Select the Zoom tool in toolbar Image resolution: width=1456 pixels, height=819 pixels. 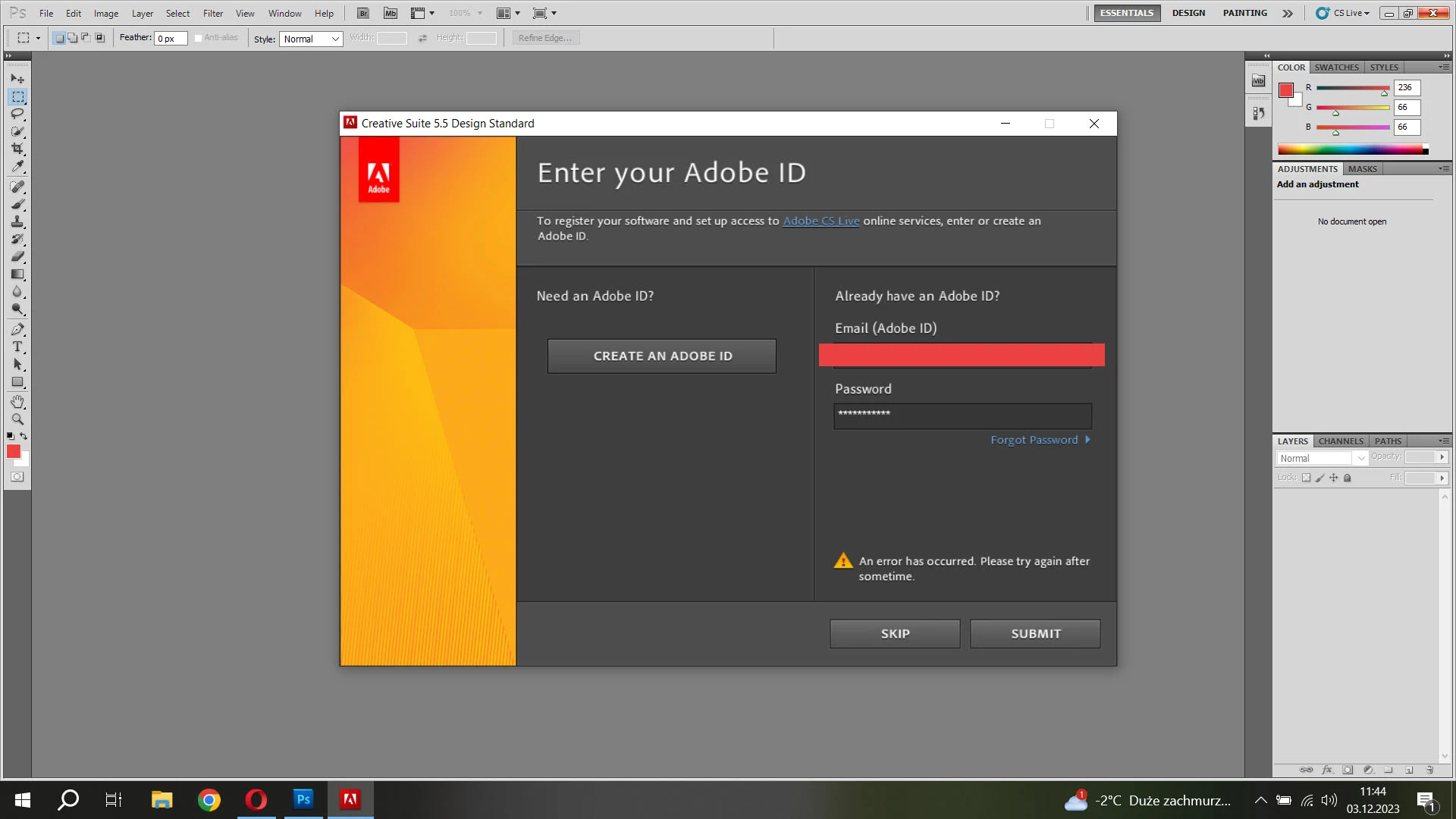click(17, 419)
